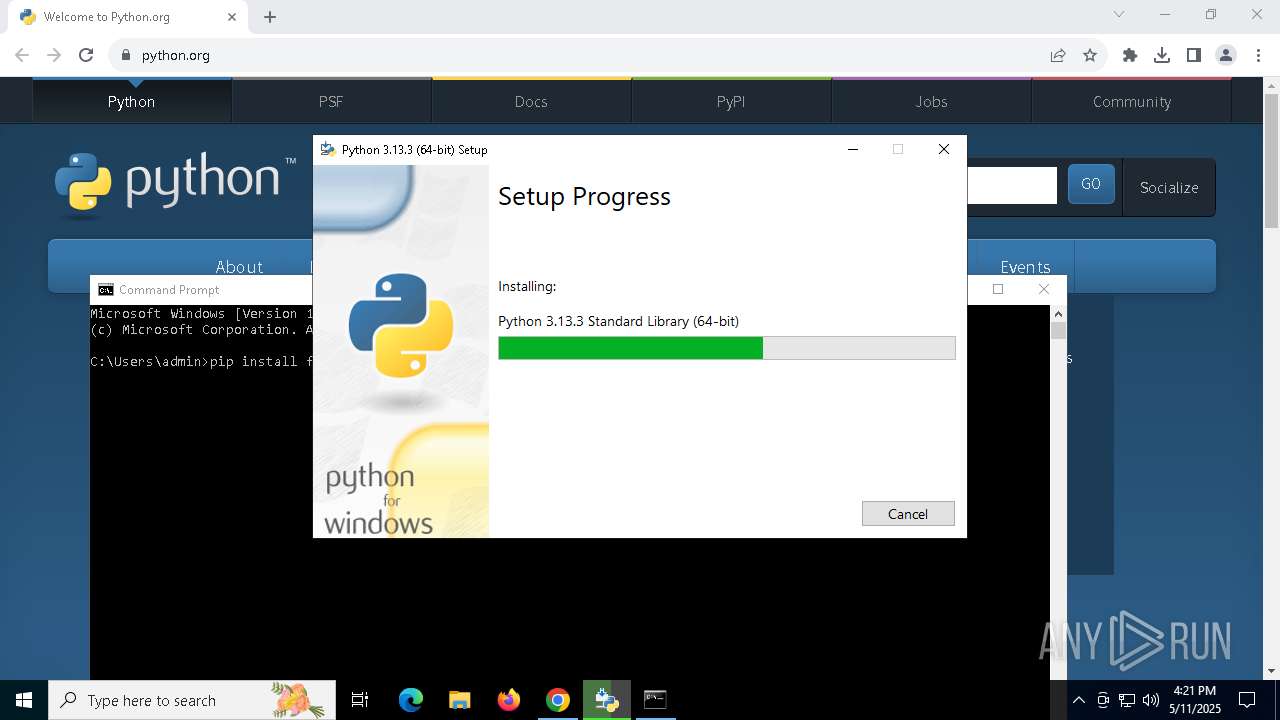Switch to Chrome on the taskbar
1280x720 pixels.
pos(558,700)
